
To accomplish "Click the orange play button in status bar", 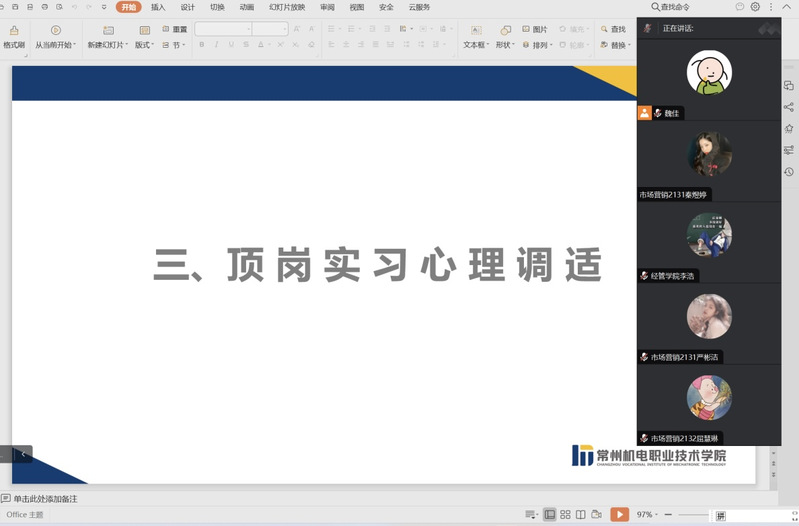I will 620,514.
